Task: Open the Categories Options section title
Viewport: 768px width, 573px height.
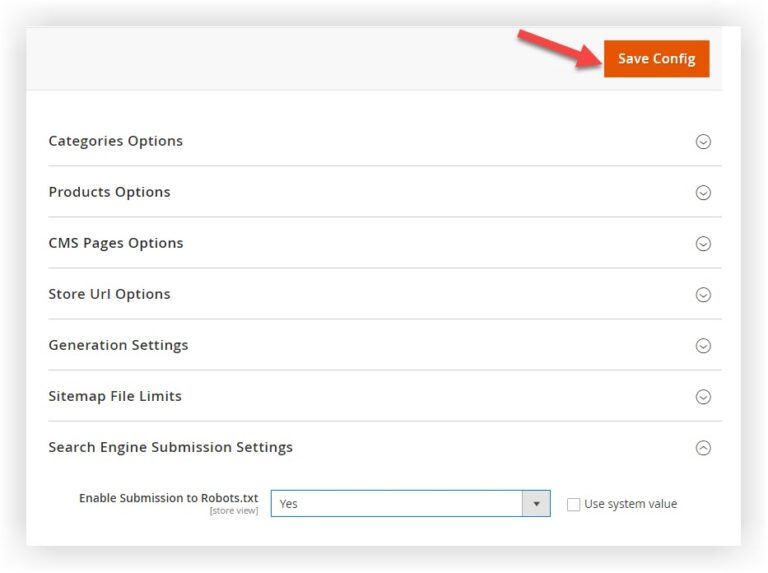Action: click(x=115, y=141)
